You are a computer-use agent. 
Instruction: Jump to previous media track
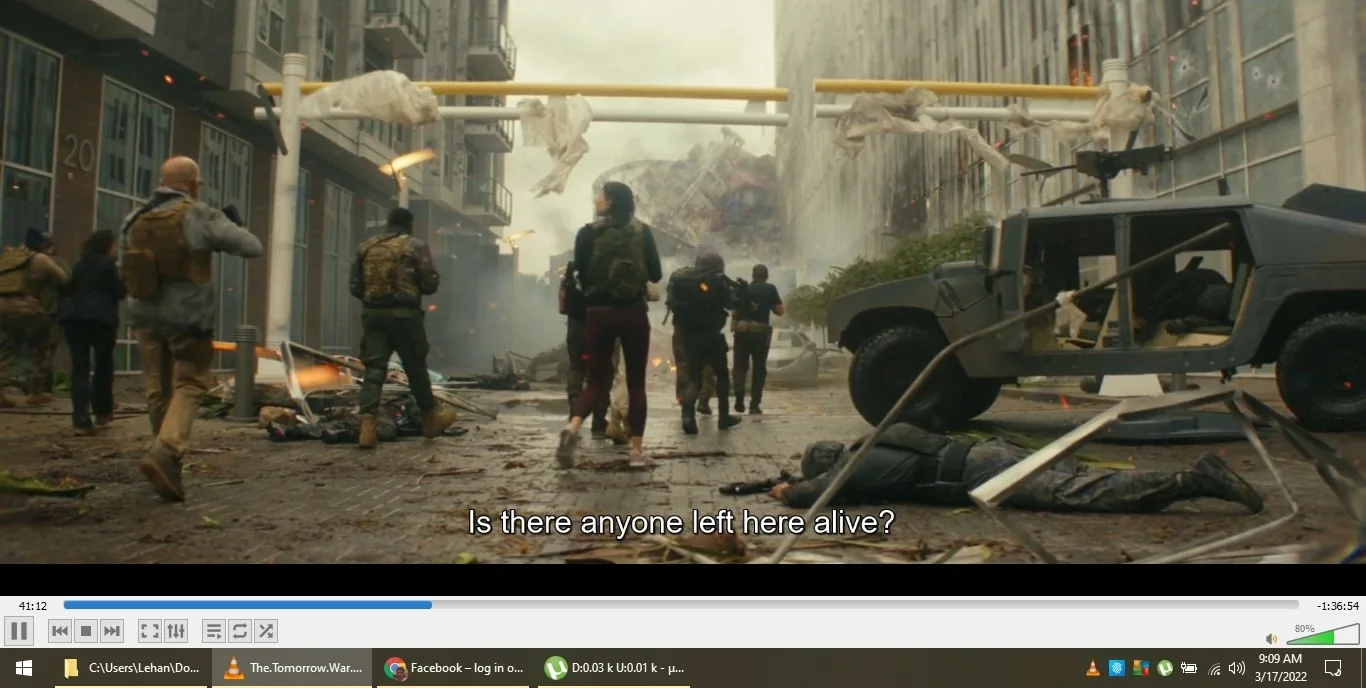tap(60, 631)
